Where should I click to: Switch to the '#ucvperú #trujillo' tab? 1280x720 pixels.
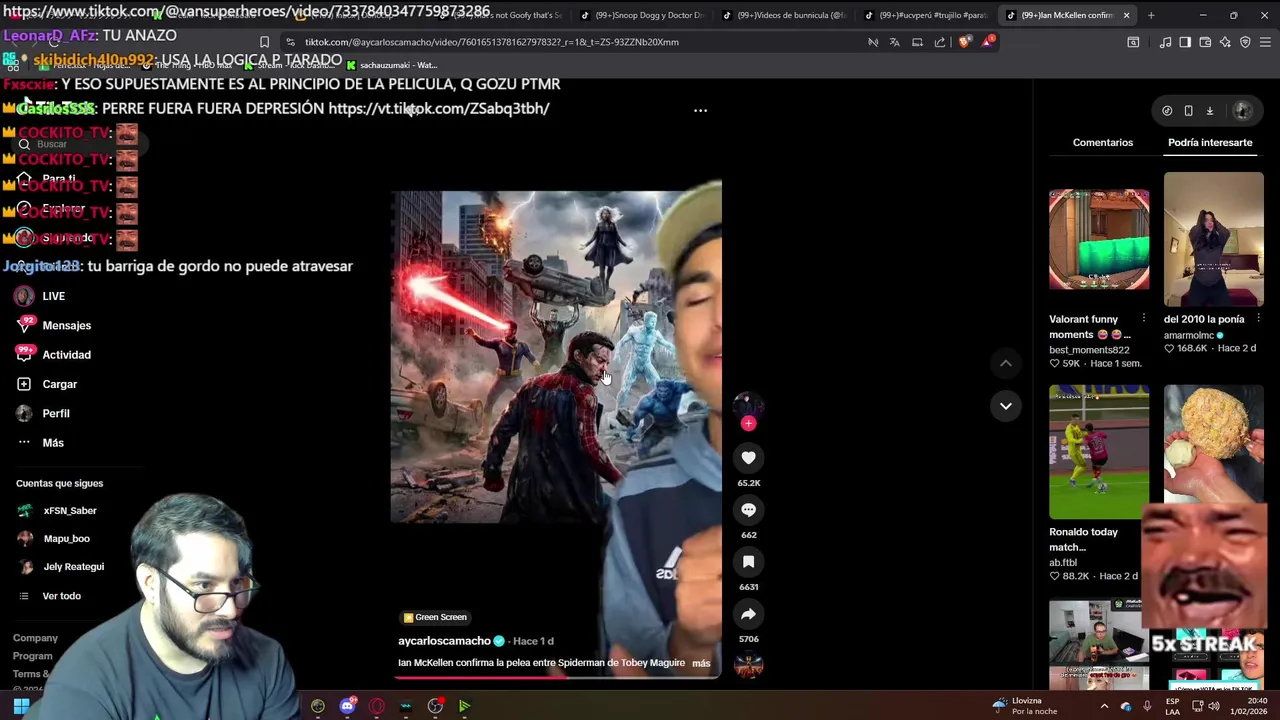[925, 15]
